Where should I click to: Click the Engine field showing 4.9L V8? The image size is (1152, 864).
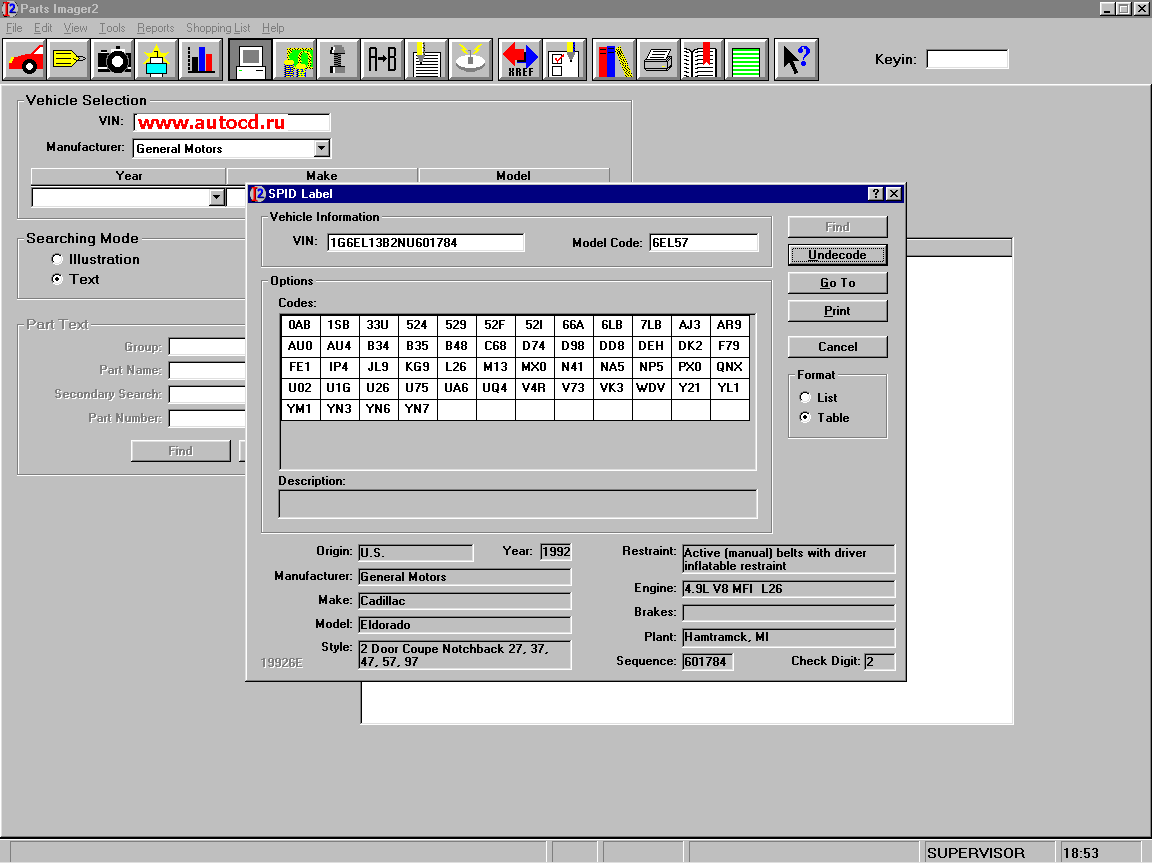tap(788, 588)
